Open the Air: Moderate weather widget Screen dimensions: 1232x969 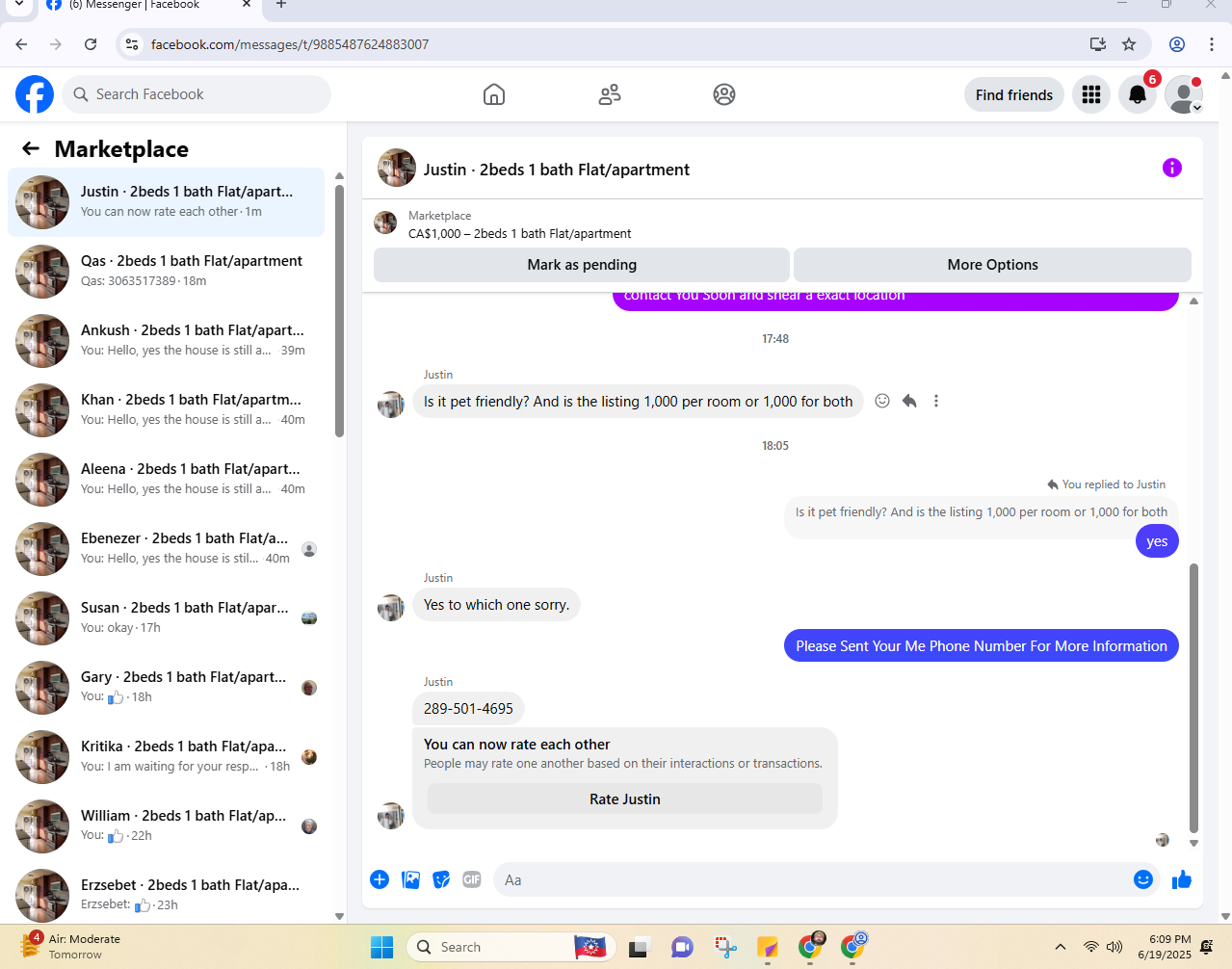[x=70, y=947]
